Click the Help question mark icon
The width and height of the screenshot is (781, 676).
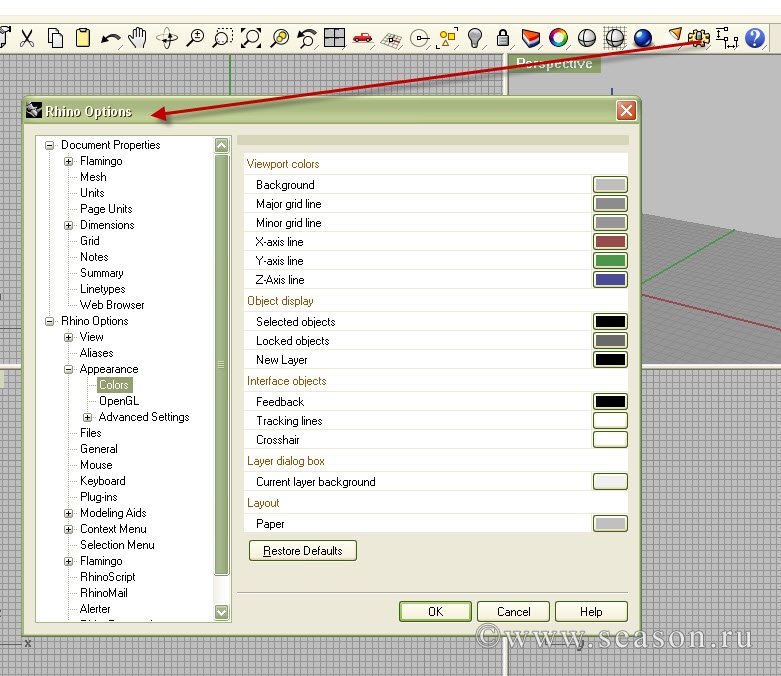click(x=755, y=38)
